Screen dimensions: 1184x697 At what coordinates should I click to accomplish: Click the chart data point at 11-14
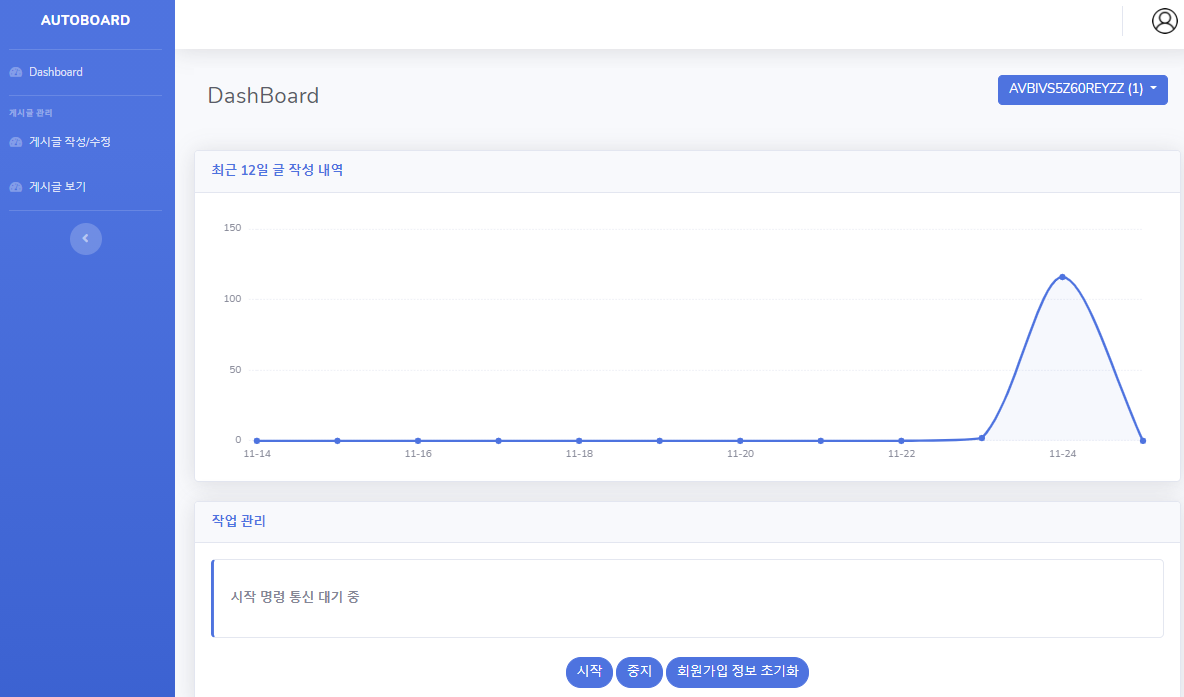pyautogui.click(x=257, y=440)
